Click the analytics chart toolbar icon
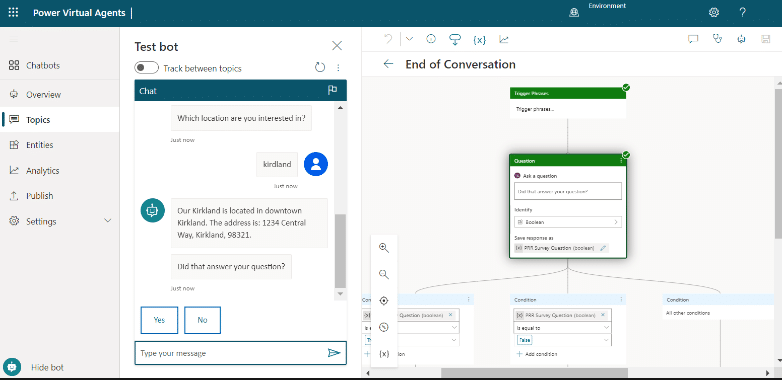The width and height of the screenshot is (782, 380). (504, 39)
